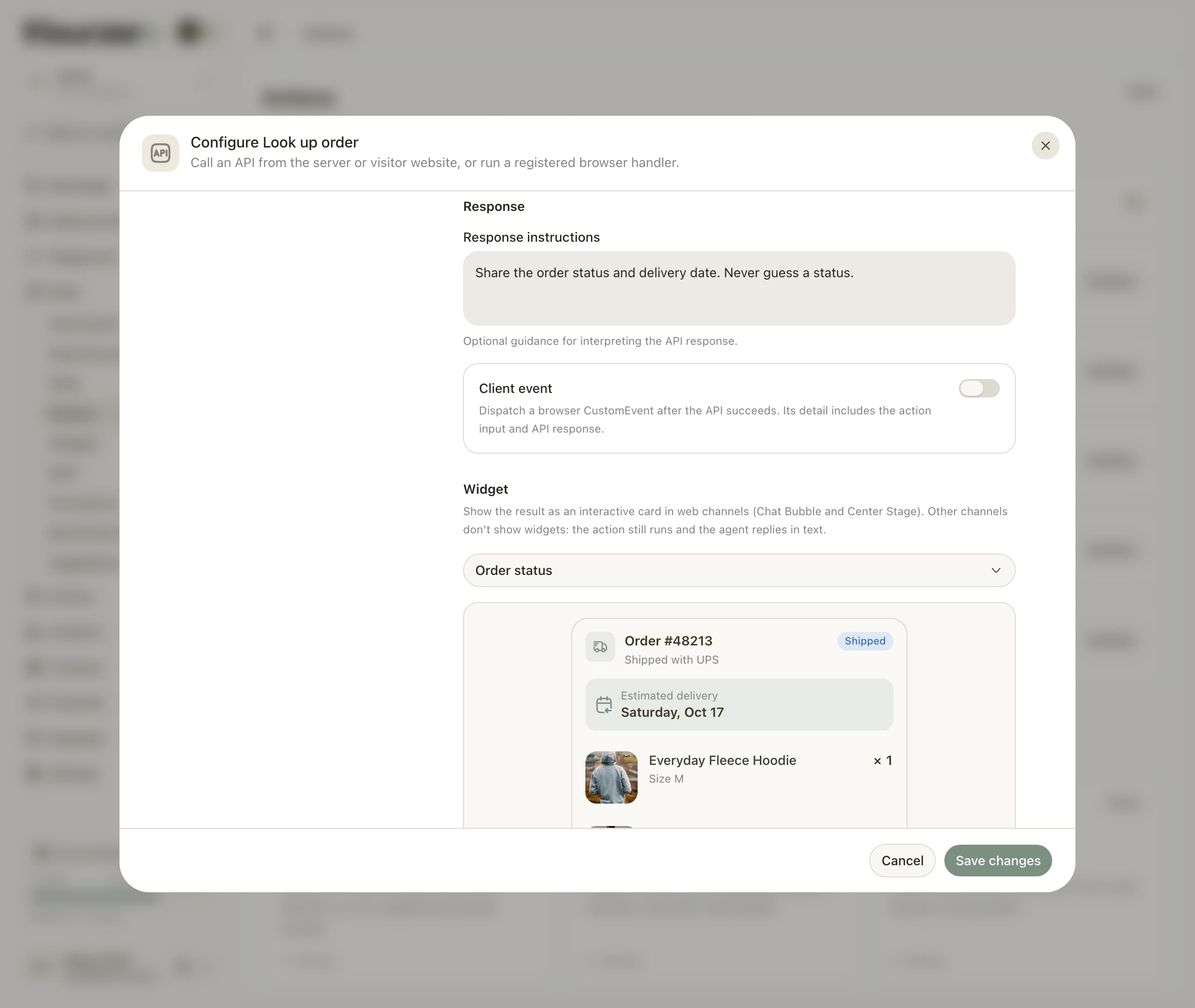Click the × 1 quantity label
Image resolution: width=1195 pixels, height=1008 pixels.
point(882,761)
